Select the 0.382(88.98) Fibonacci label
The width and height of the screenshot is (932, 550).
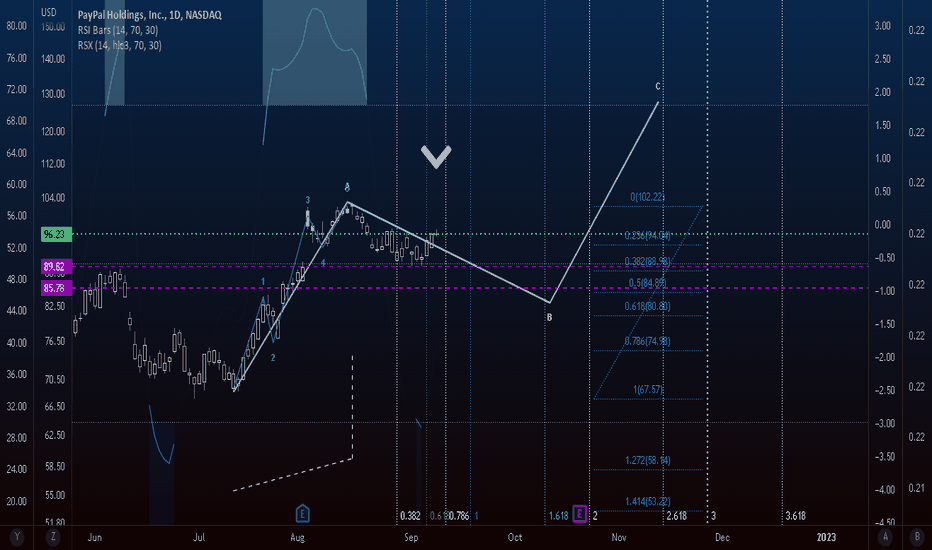[x=647, y=262]
